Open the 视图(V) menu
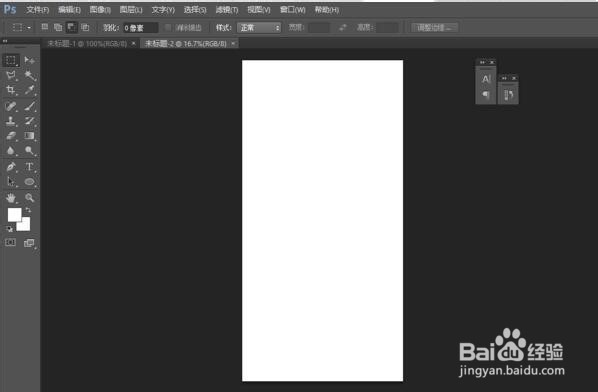598x392 pixels. click(259, 10)
